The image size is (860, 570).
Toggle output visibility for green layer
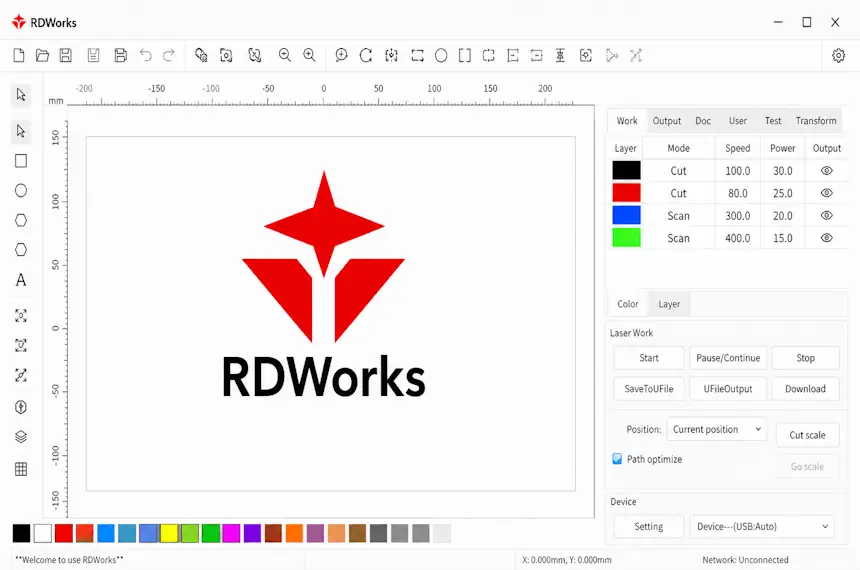827,238
